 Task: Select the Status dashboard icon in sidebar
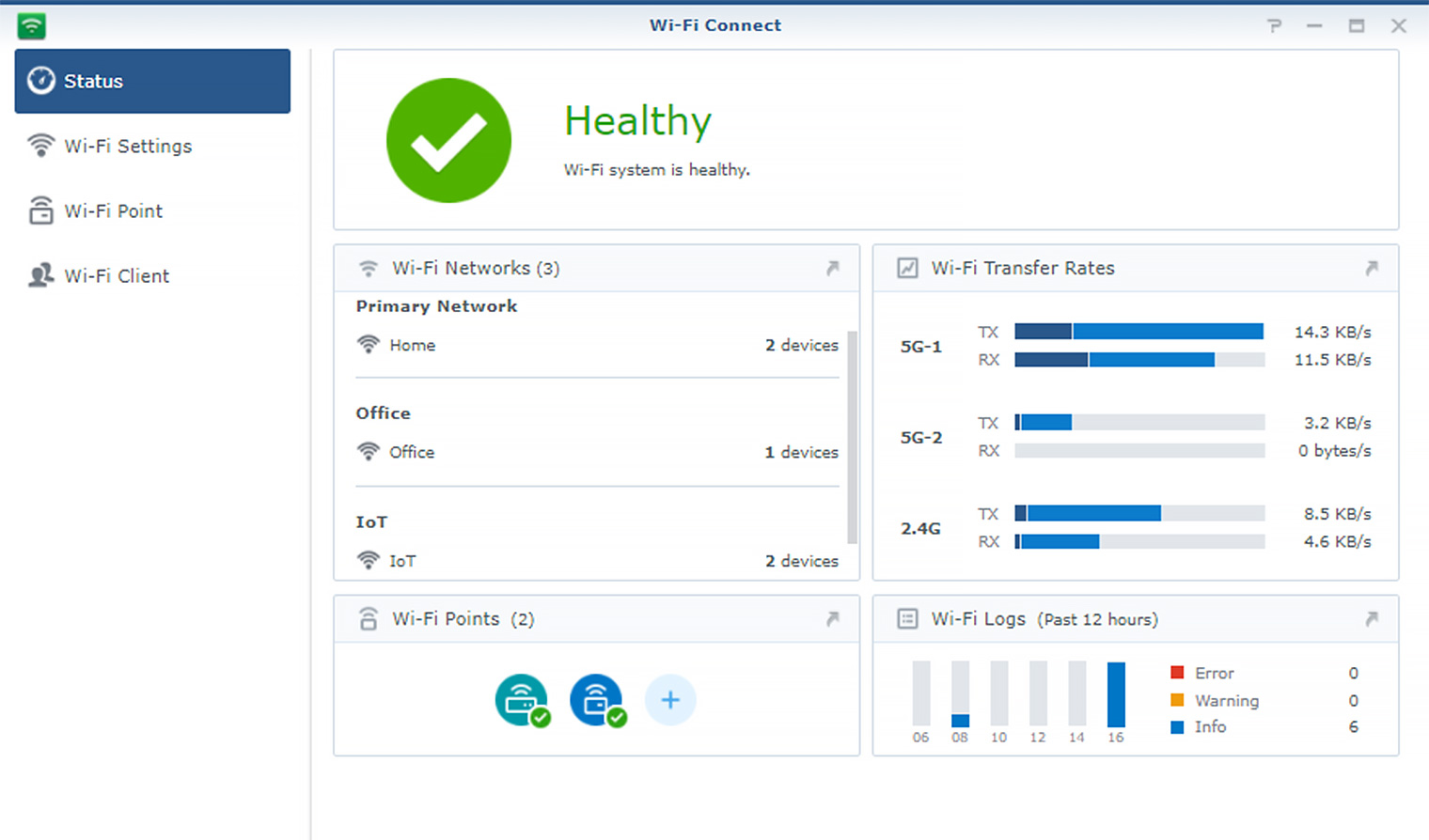point(41,81)
